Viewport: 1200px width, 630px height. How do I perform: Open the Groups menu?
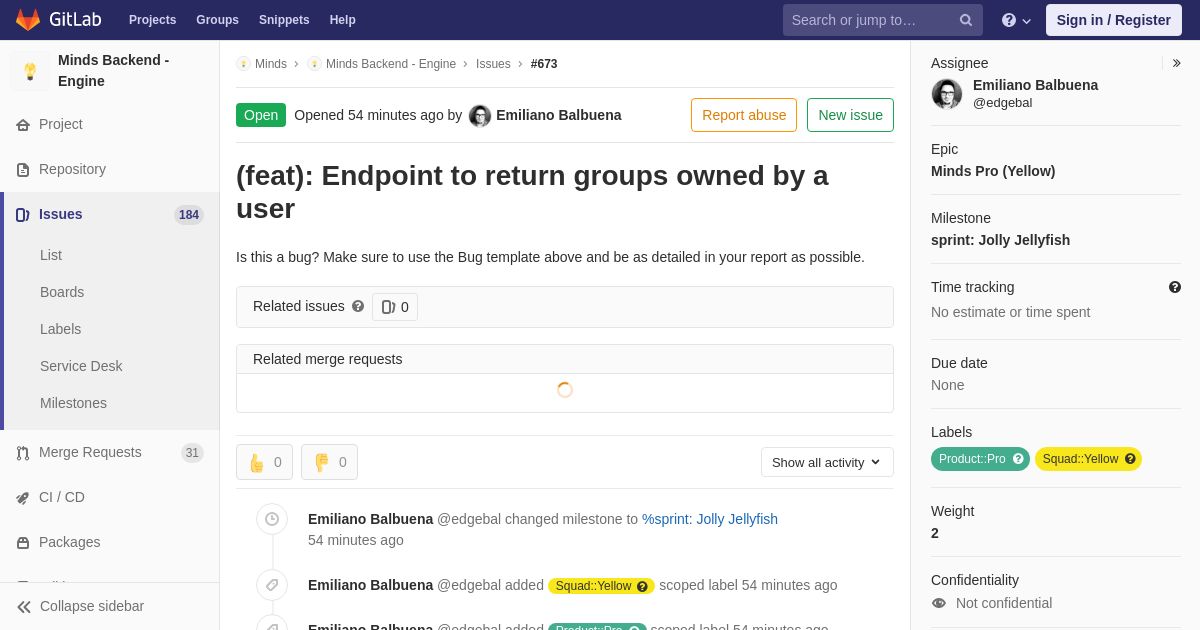217,20
